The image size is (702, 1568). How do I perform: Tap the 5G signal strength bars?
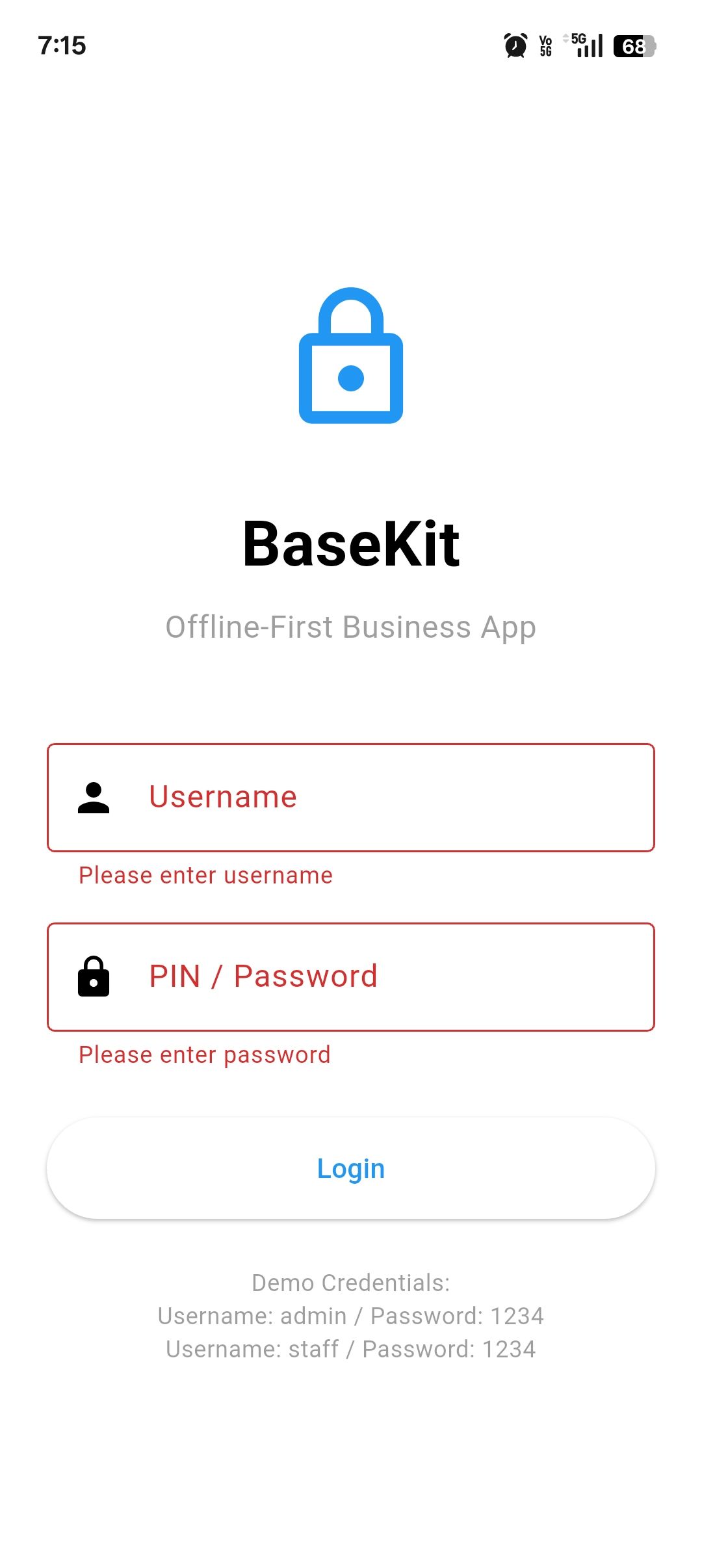586,46
